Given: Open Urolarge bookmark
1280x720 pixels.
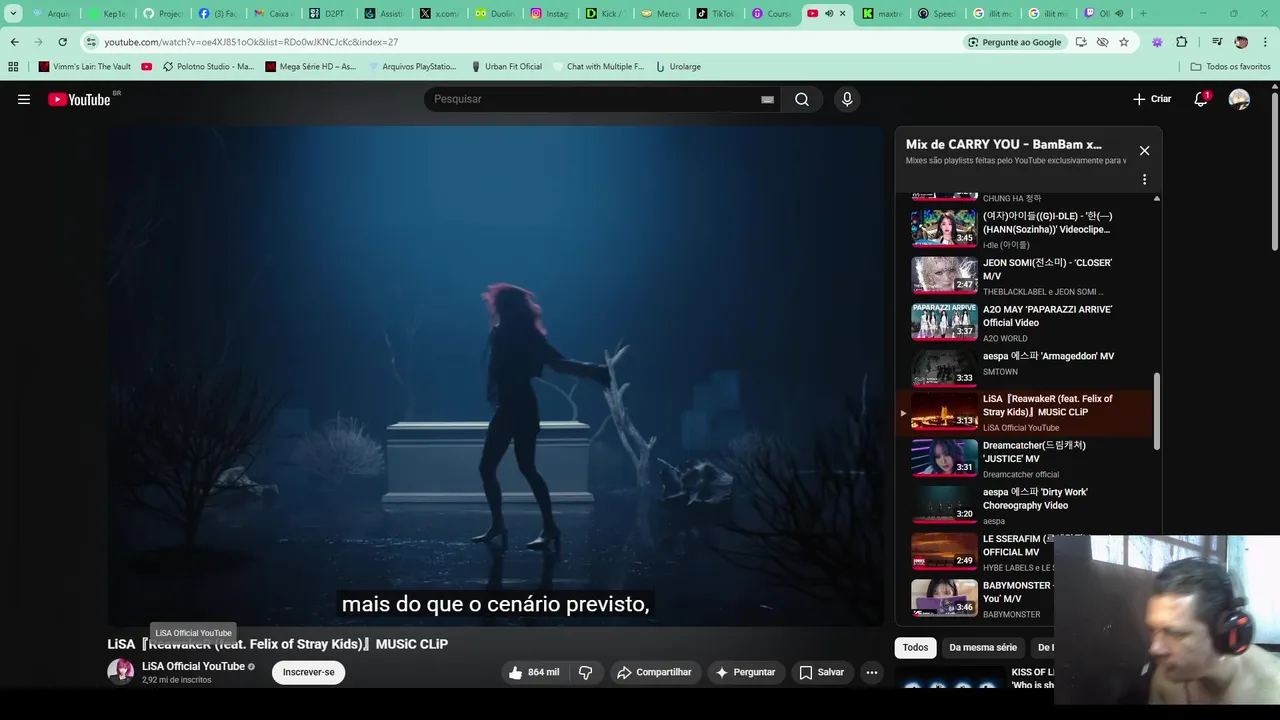Looking at the screenshot, I should tap(678, 67).
